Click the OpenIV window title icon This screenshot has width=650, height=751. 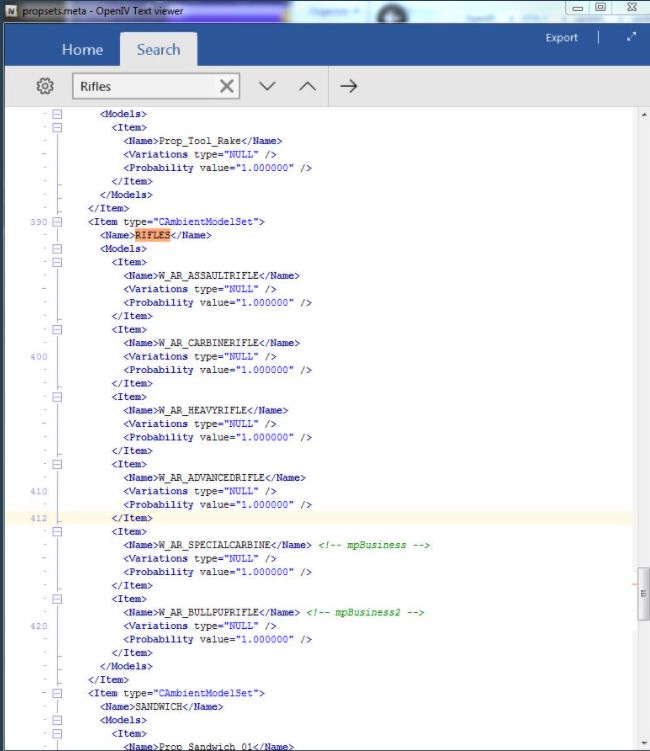(x=11, y=8)
